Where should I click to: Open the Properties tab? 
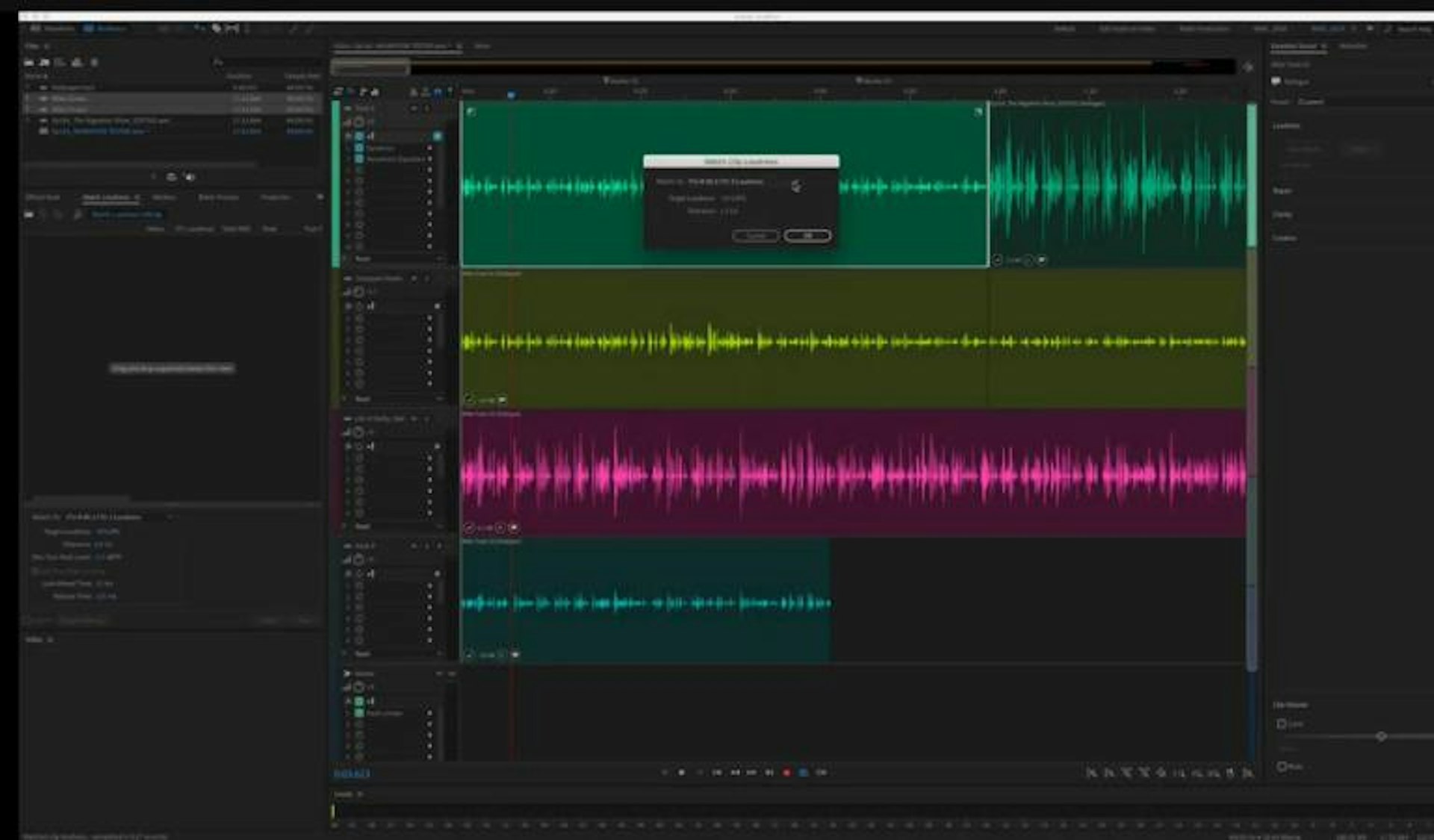point(275,197)
